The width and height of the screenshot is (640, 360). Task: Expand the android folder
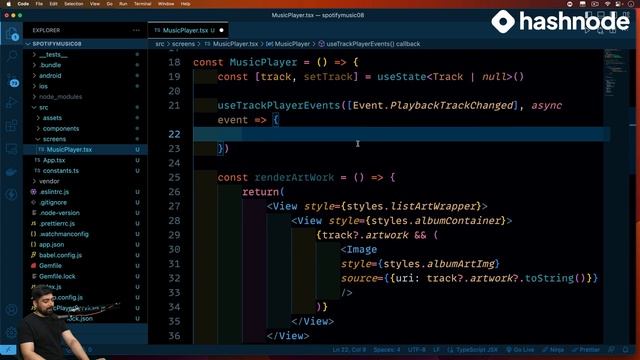pos(86,76)
